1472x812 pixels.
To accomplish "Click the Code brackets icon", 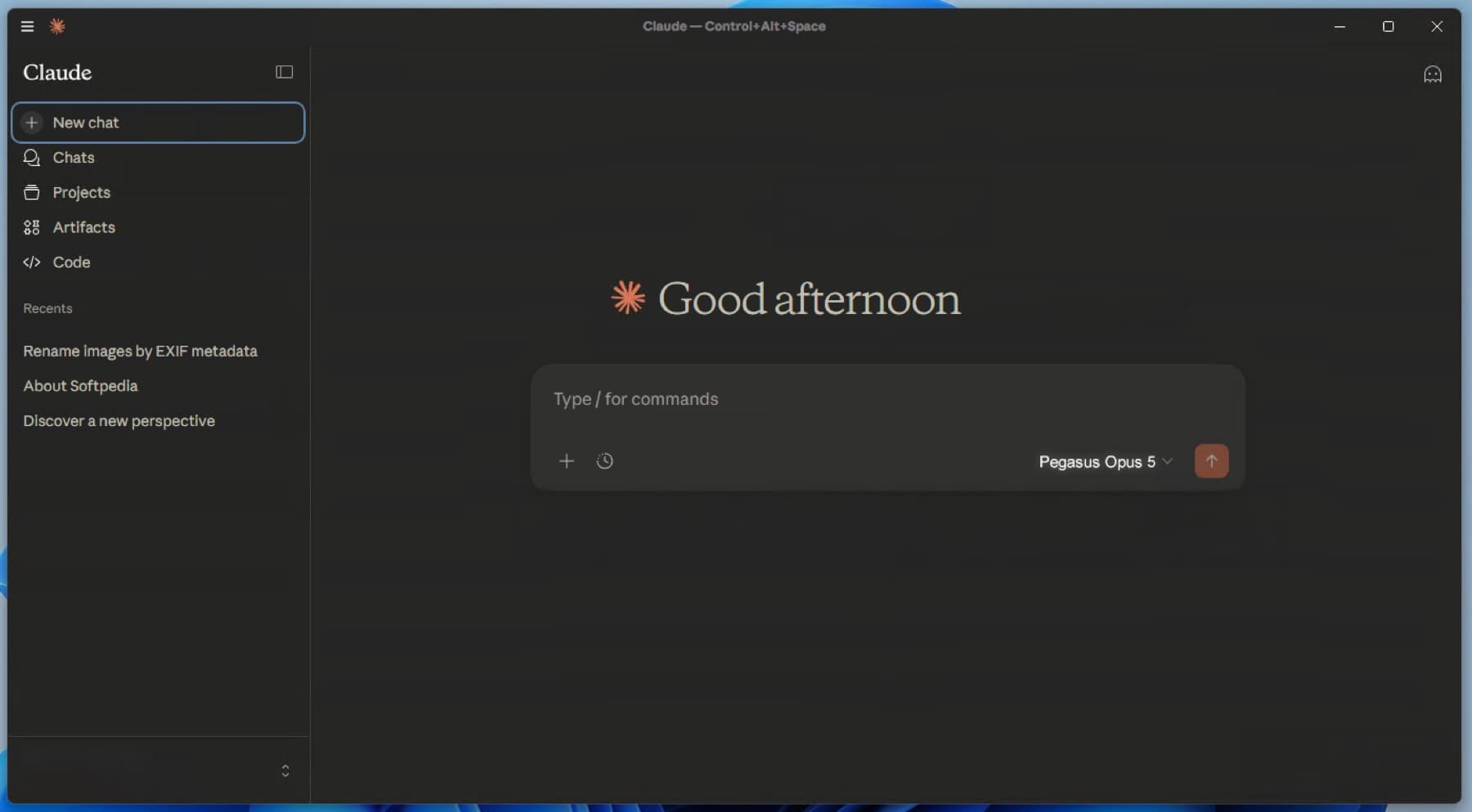I will [32, 262].
